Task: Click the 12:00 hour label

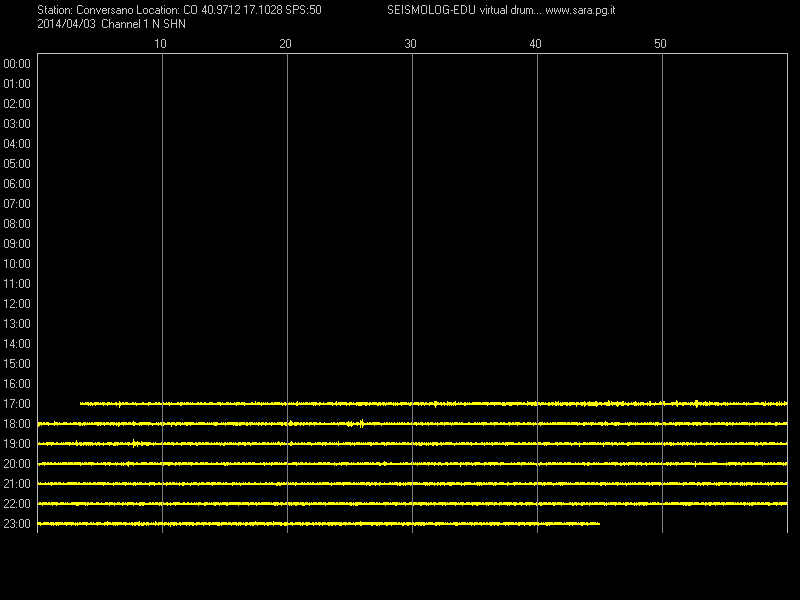Action: coord(17,304)
